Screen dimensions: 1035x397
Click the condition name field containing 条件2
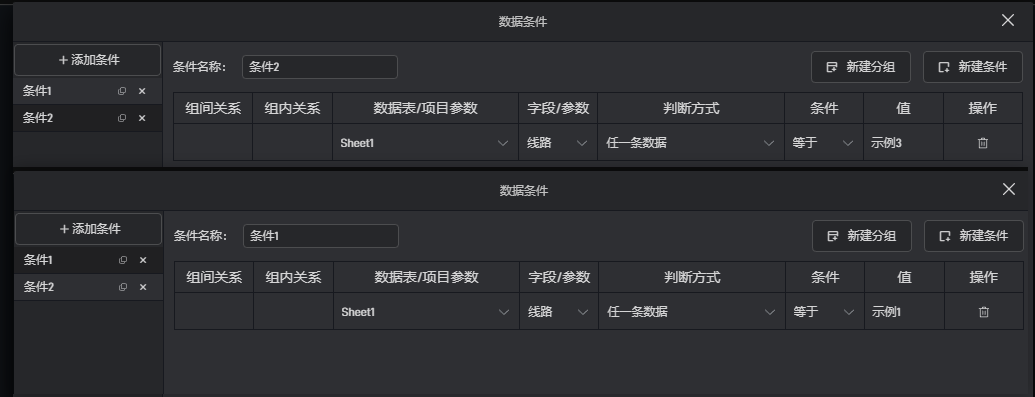coord(319,67)
